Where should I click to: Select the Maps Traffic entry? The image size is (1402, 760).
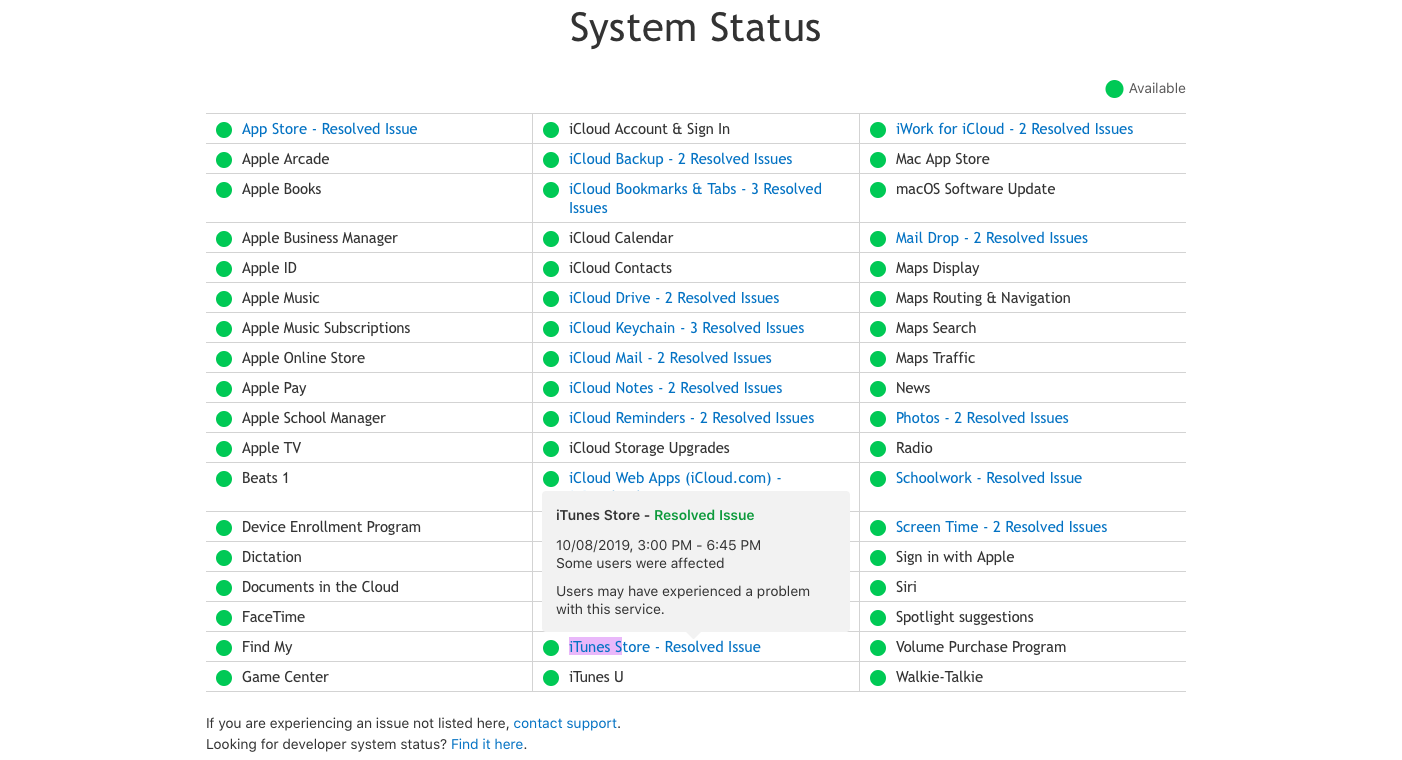(x=935, y=358)
